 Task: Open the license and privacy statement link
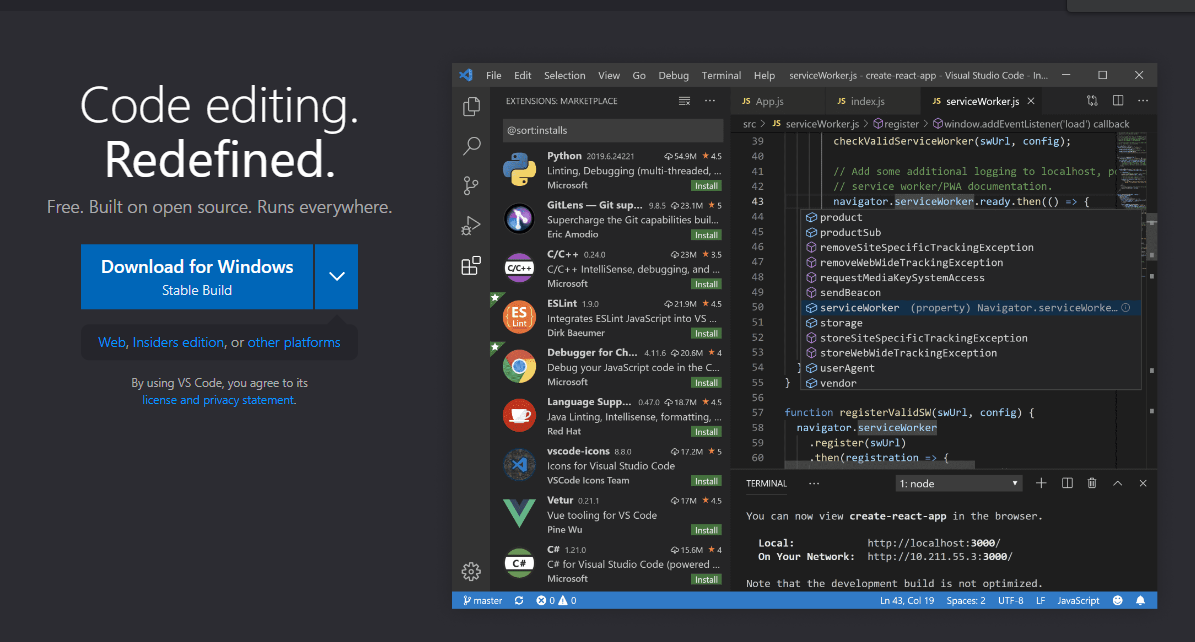tap(218, 400)
